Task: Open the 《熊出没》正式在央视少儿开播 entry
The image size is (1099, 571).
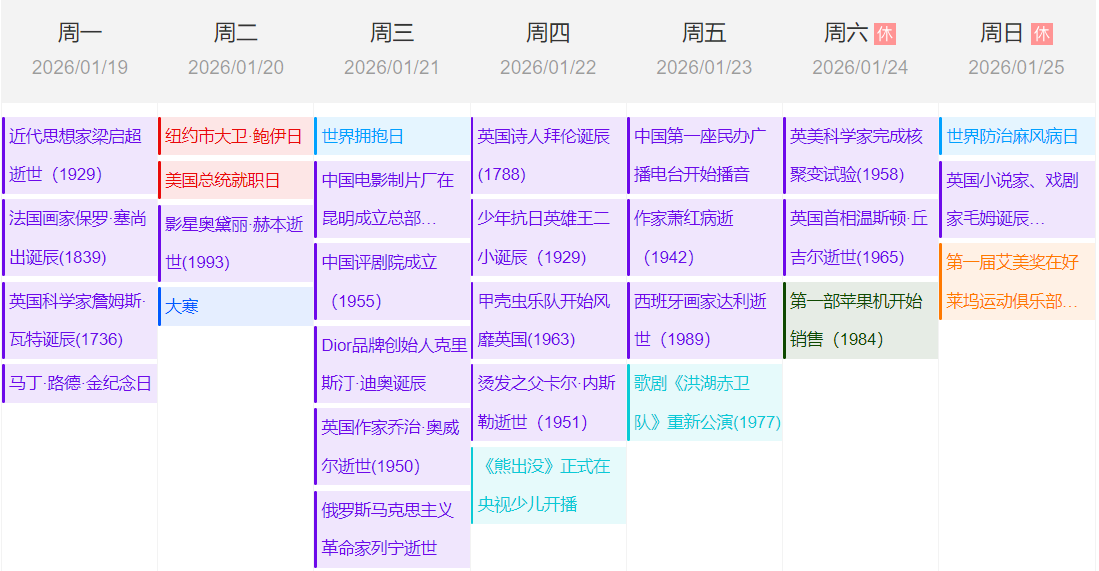Action: pyautogui.click(x=548, y=485)
